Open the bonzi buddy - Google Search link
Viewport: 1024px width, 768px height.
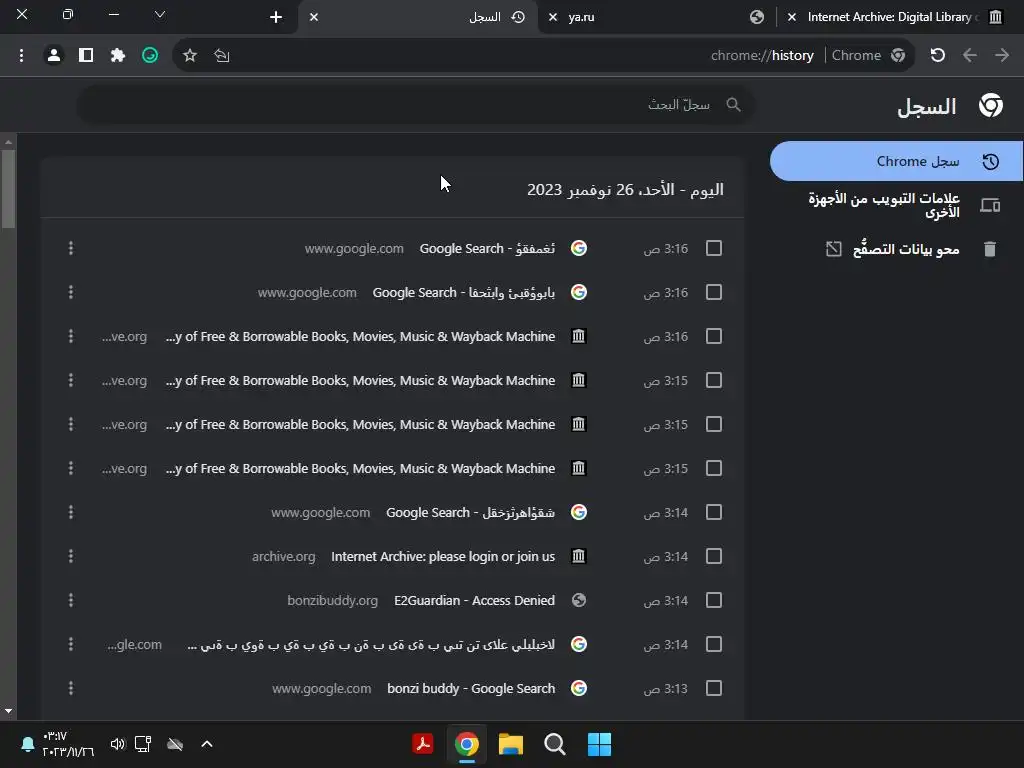pos(471,688)
